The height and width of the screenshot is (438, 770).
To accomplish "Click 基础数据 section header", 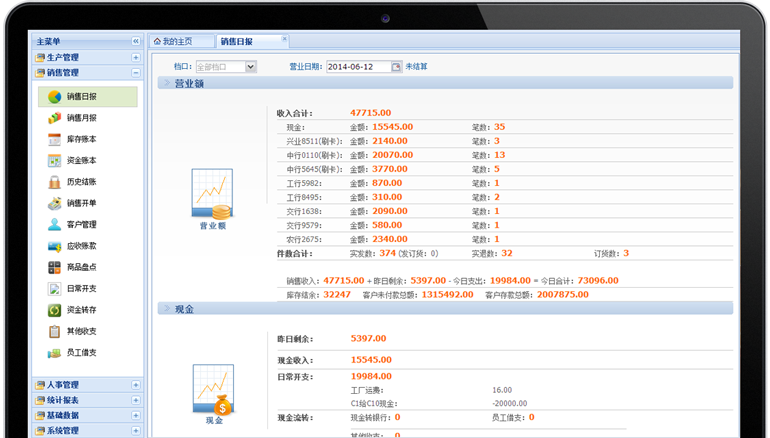I will click(x=88, y=415).
